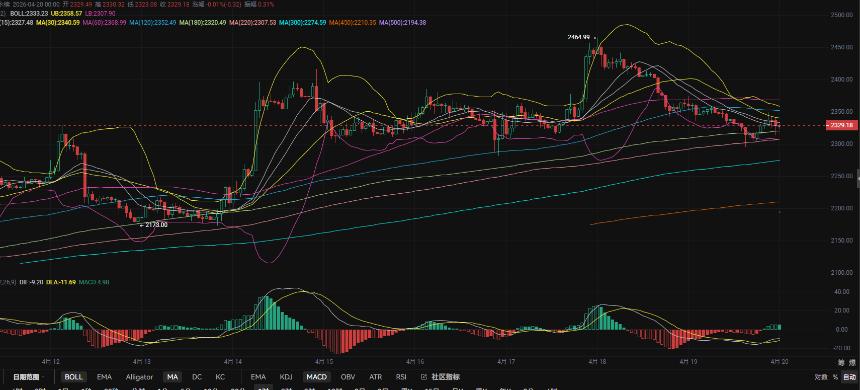Toggle 自动 auto scale button
This screenshot has width=860, height=390.
click(850, 377)
